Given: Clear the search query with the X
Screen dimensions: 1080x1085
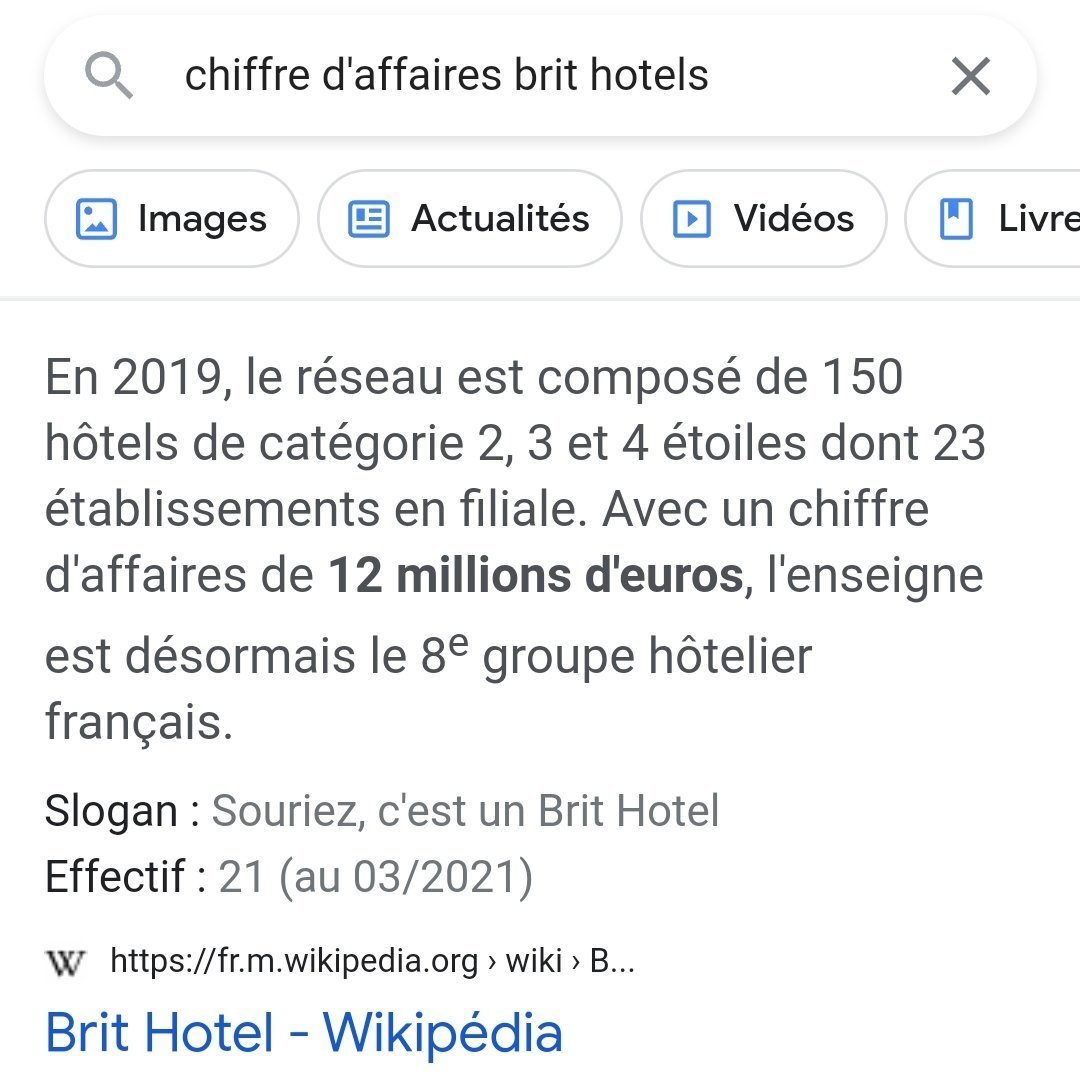Looking at the screenshot, I should (970, 76).
